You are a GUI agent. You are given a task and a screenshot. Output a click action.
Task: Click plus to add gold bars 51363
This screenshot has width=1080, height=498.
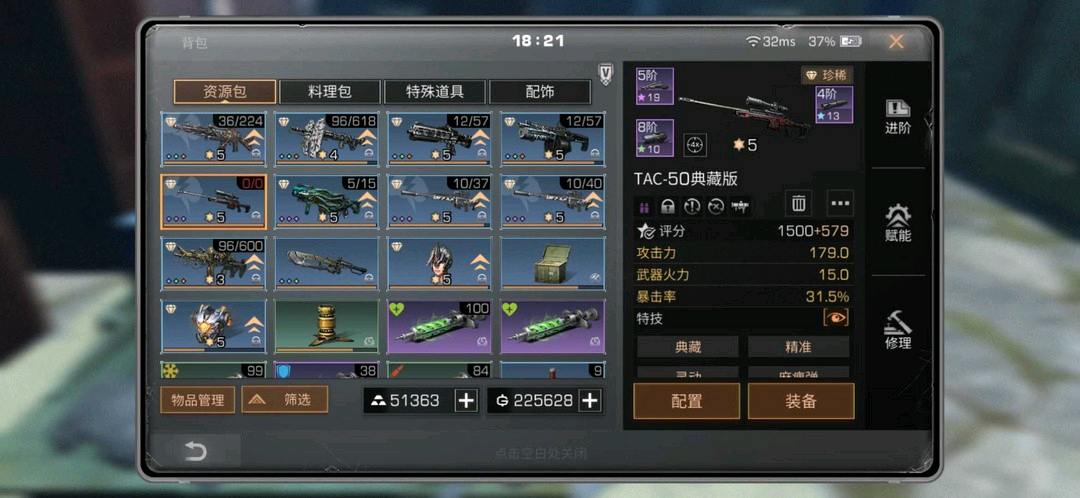coord(466,401)
